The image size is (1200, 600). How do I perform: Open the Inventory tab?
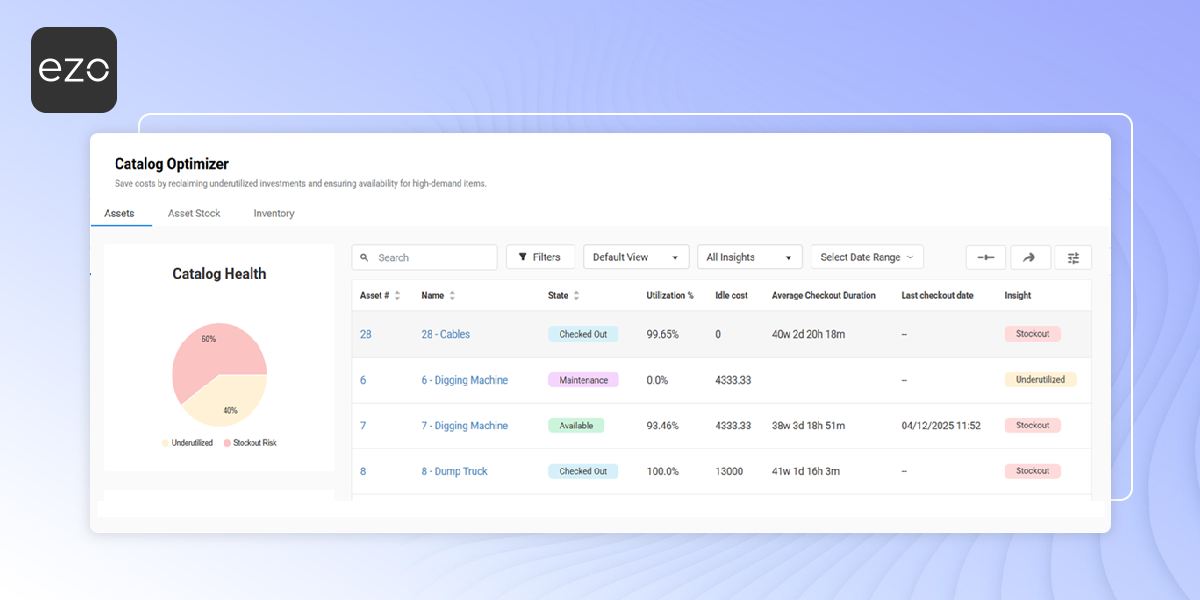pyautogui.click(x=273, y=213)
